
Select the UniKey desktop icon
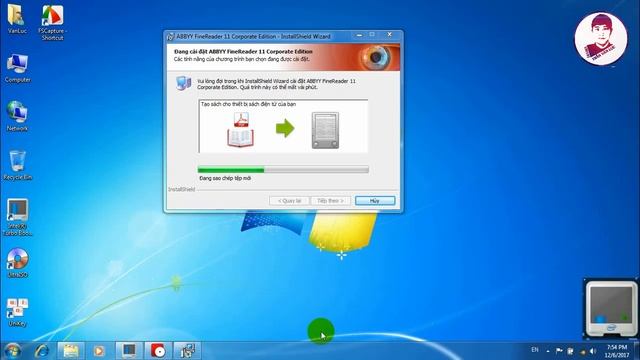coord(17,312)
